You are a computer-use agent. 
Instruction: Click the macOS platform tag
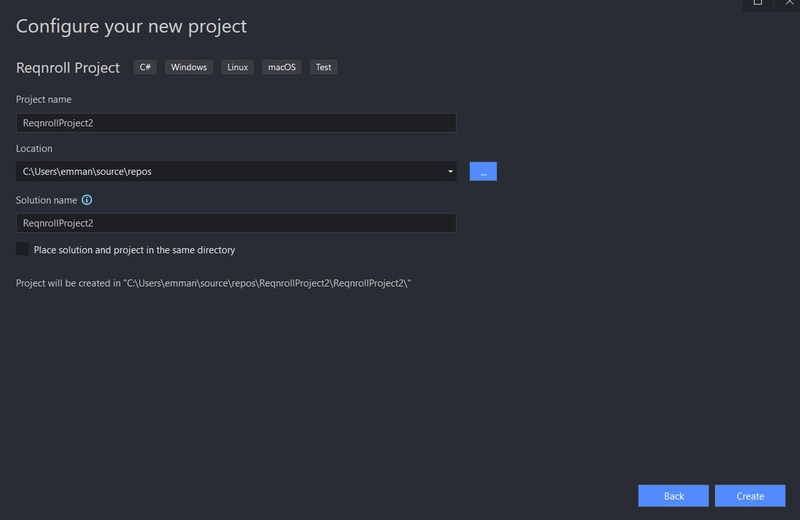click(x=282, y=67)
